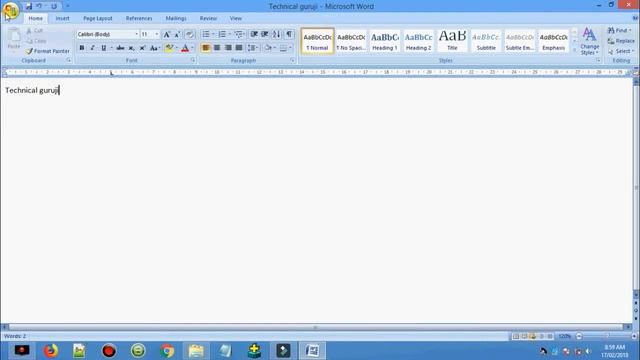Open the Change Styles menu
640x360 pixels.
(590, 41)
